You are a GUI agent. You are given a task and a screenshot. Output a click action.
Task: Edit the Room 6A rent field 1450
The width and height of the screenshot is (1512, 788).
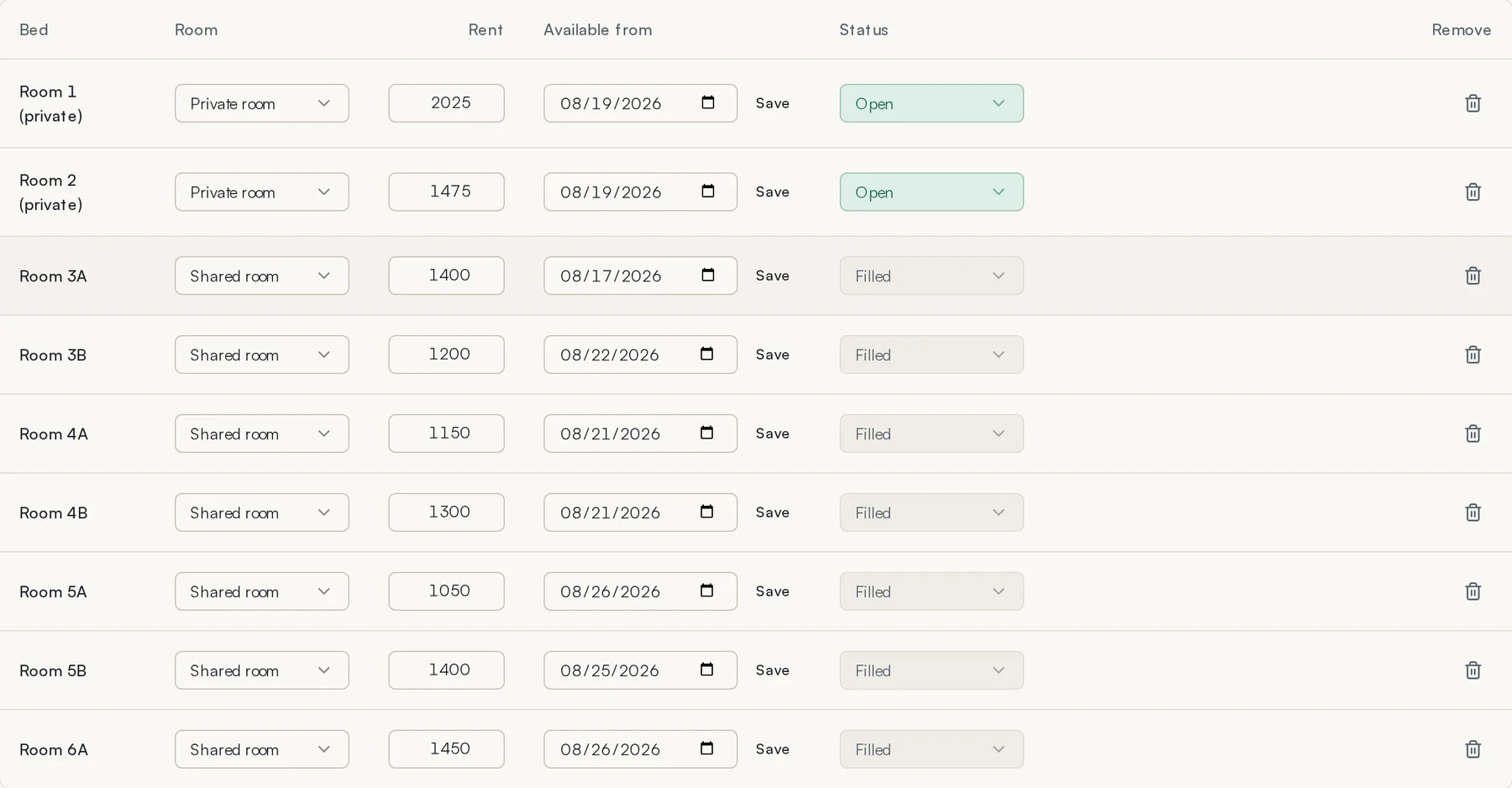(x=446, y=749)
